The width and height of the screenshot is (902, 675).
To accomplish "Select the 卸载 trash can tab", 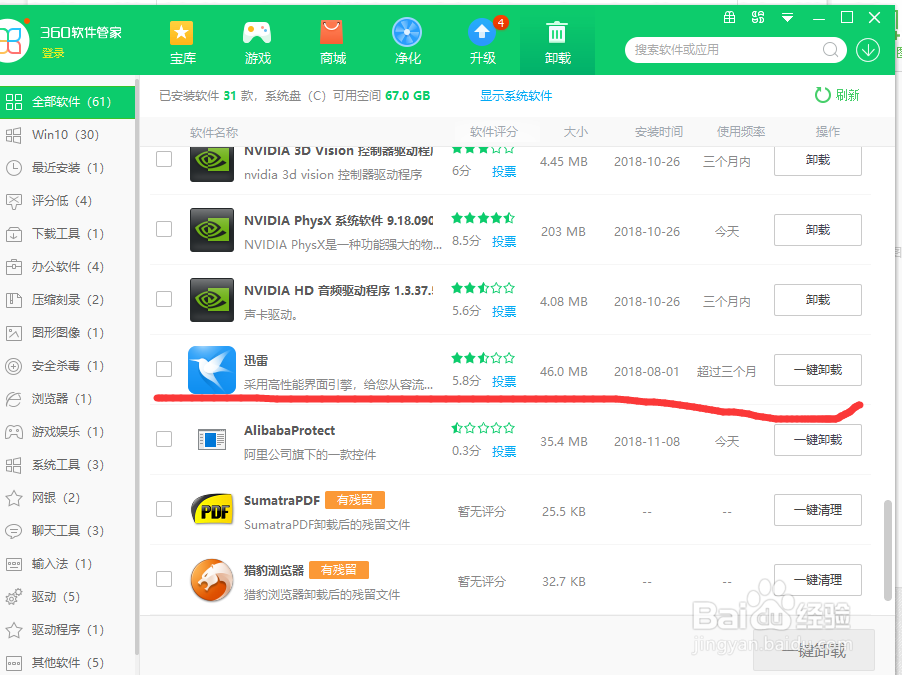I will pos(557,41).
